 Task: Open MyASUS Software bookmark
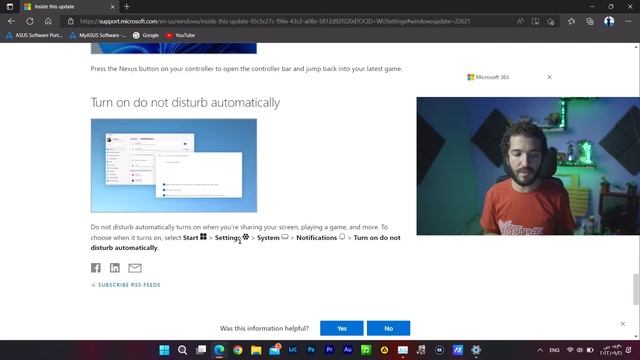tap(98, 36)
